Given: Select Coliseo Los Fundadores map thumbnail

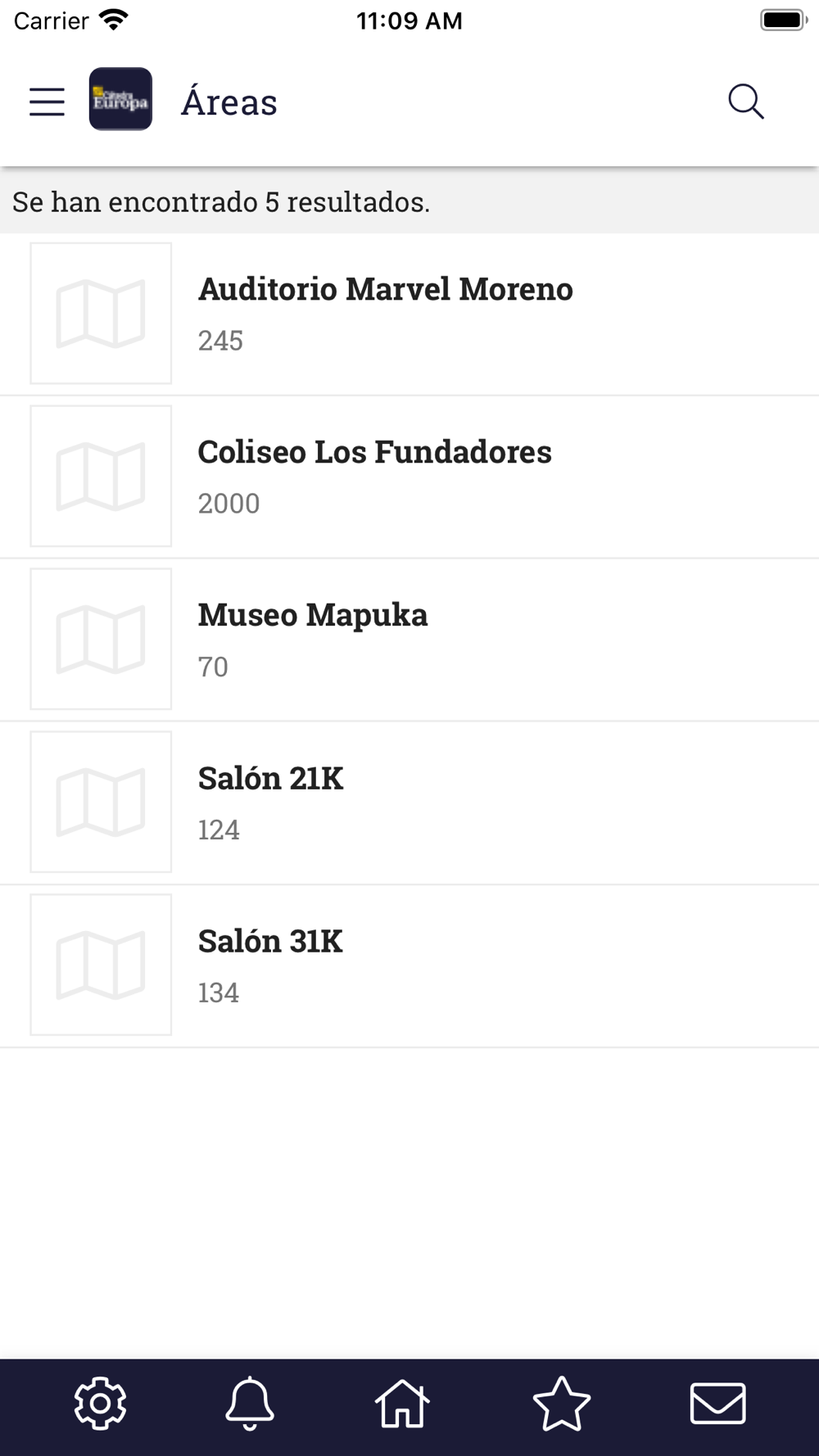Looking at the screenshot, I should pos(101,476).
